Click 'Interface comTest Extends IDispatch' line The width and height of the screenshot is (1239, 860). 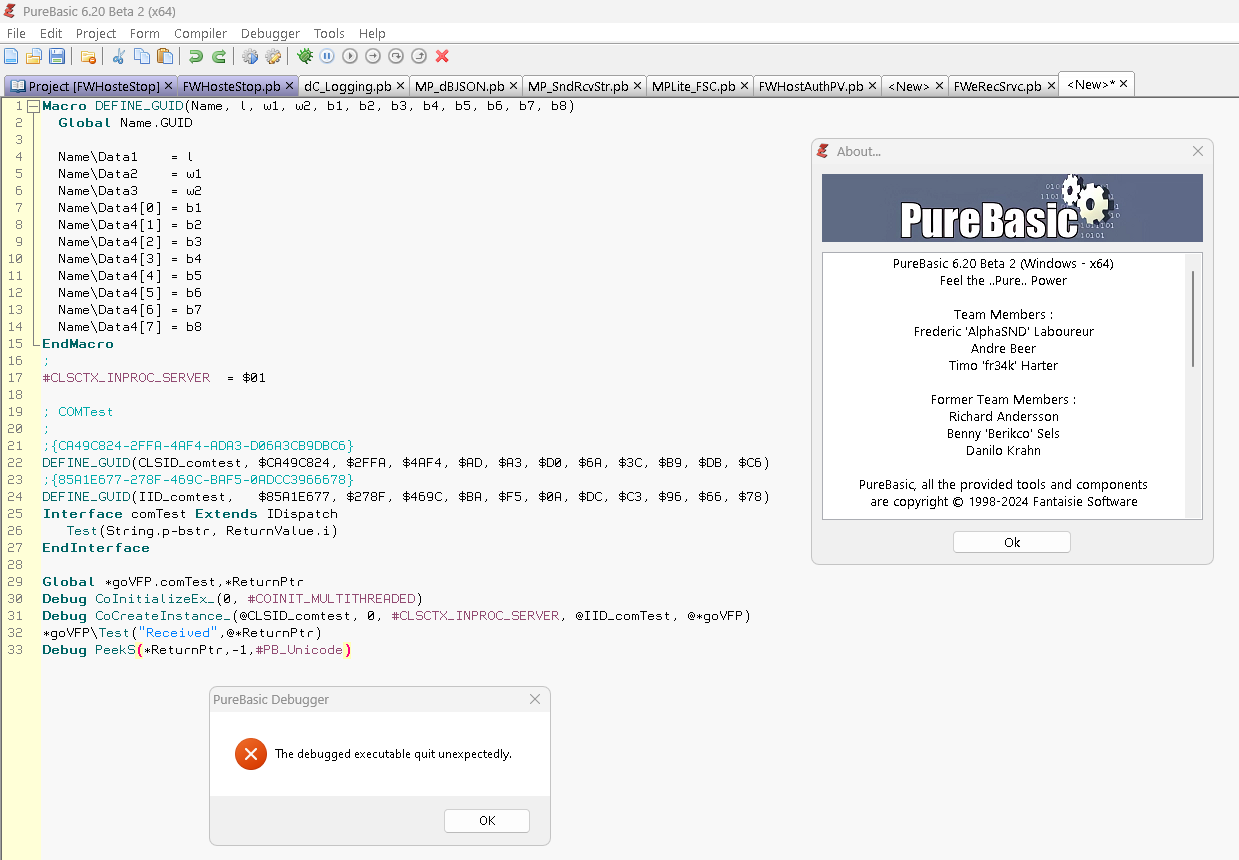point(190,514)
